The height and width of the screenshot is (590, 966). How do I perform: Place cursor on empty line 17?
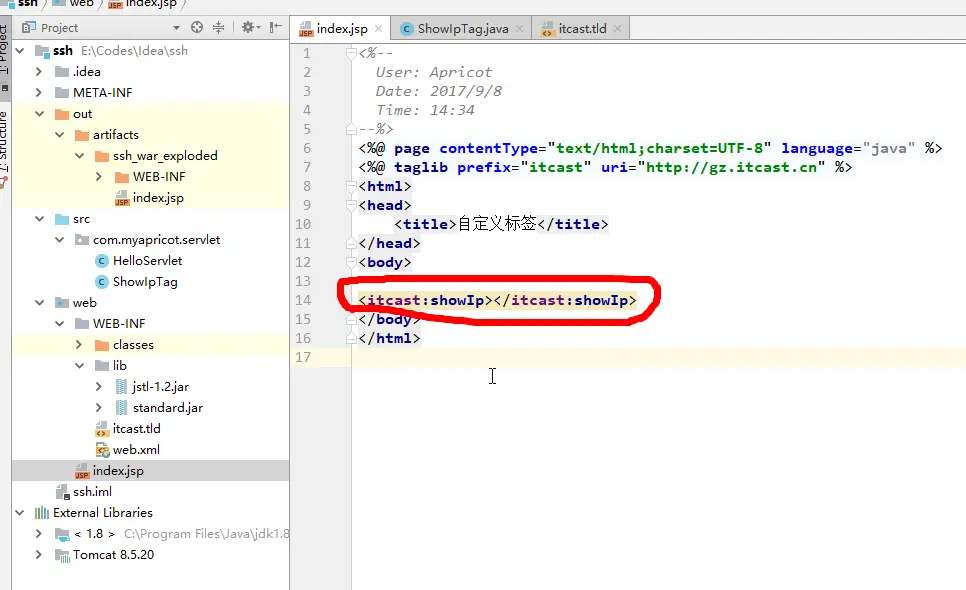[x=659, y=357]
